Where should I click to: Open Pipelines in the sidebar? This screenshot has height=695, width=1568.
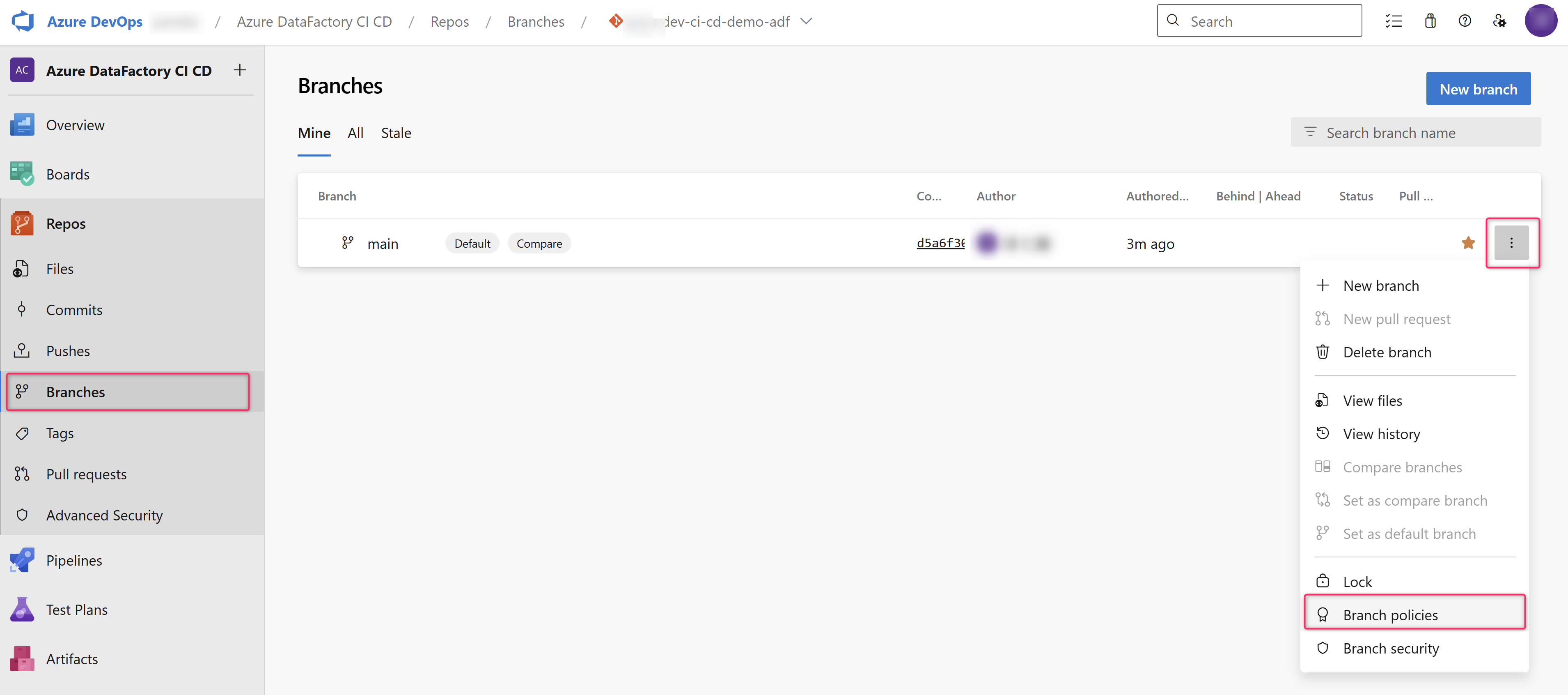73,560
